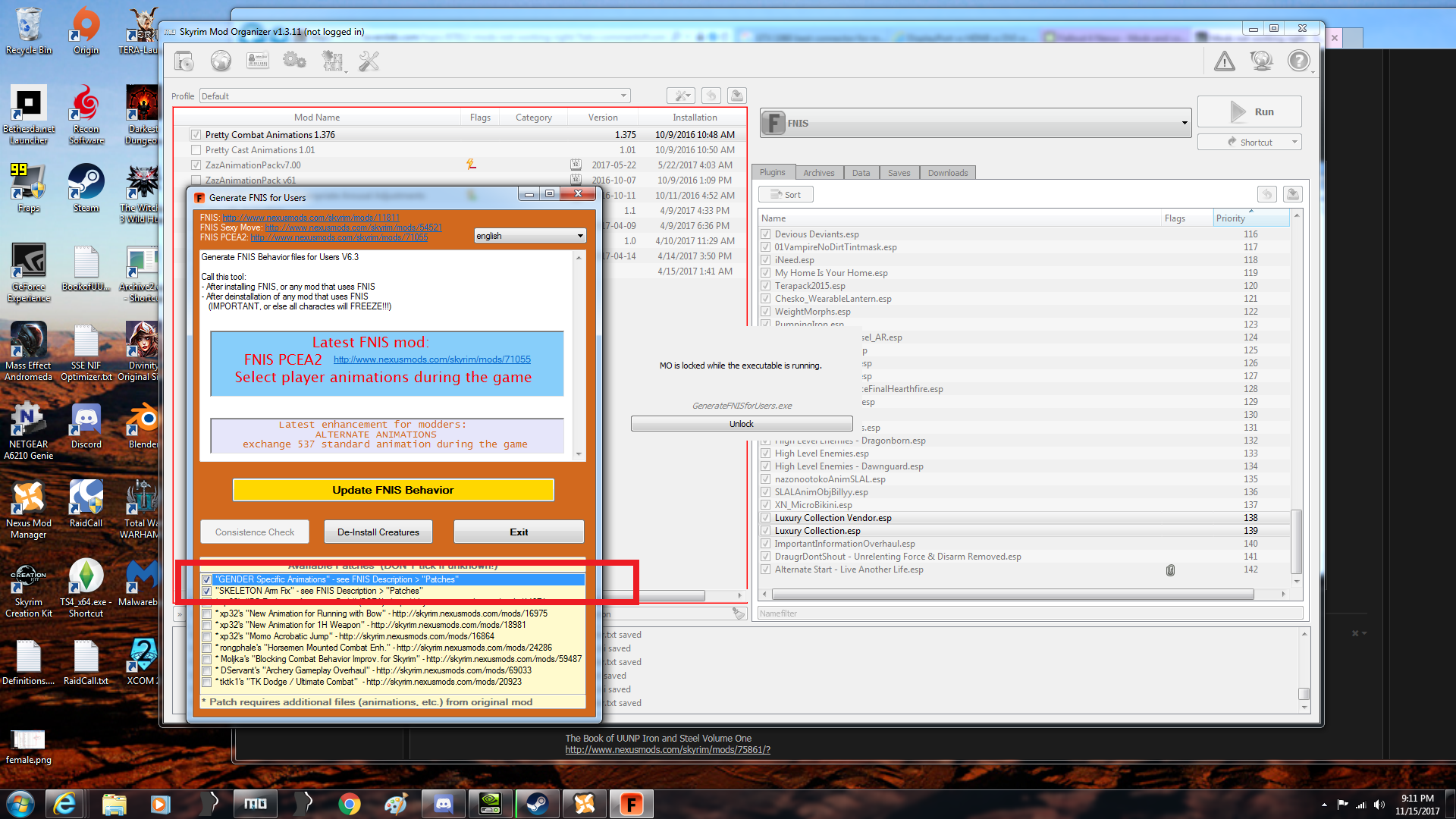Image resolution: width=1456 pixels, height=819 pixels.
Task: Open the executables gears icon
Action: [x=294, y=61]
